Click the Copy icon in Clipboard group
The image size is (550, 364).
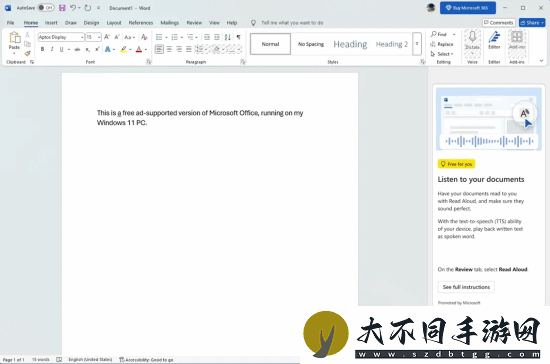tap(27, 44)
